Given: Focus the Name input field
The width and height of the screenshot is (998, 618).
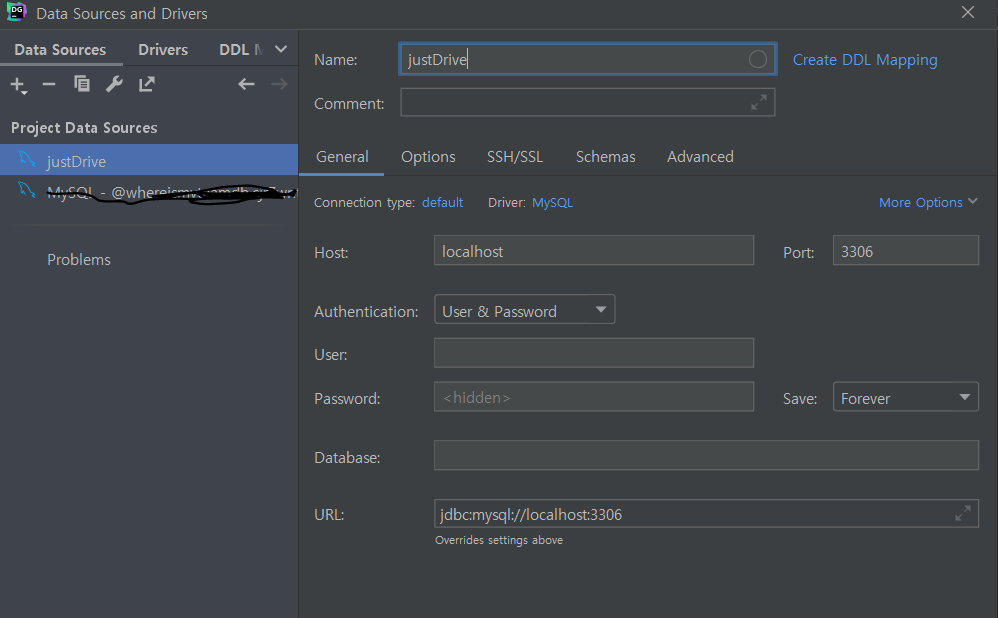Looking at the screenshot, I should point(587,59).
